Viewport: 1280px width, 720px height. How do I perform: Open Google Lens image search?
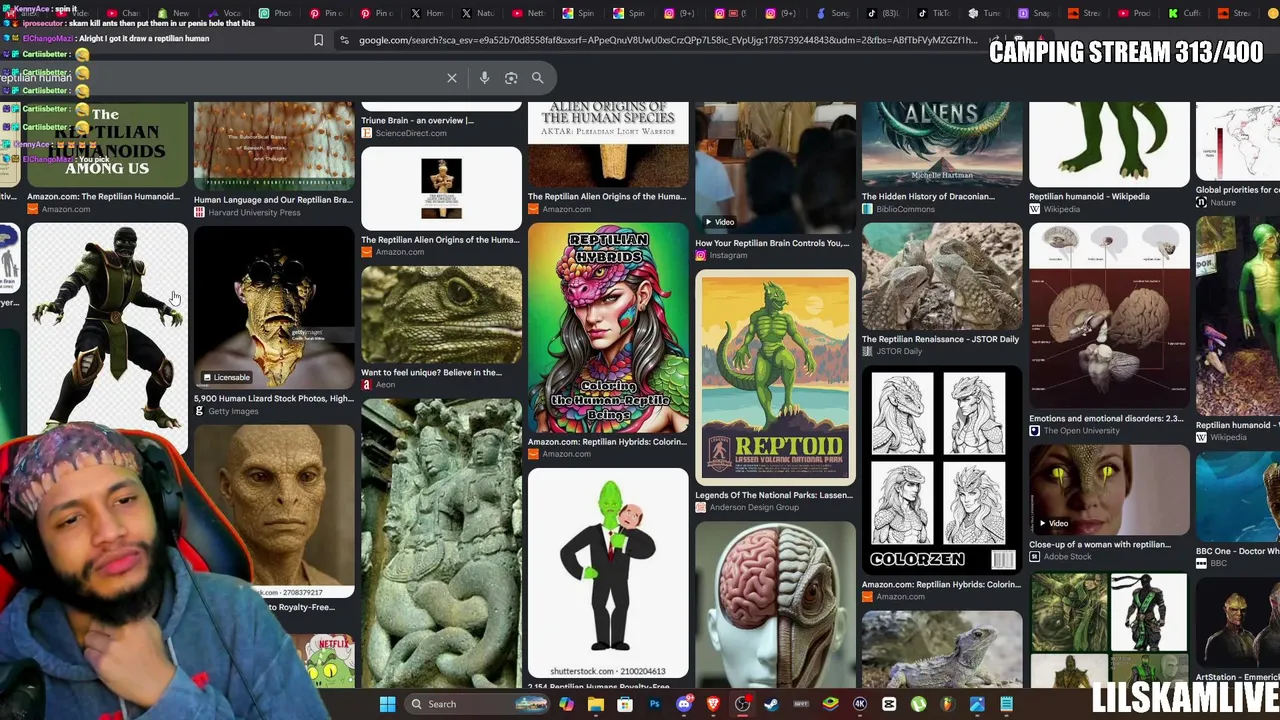coord(511,78)
